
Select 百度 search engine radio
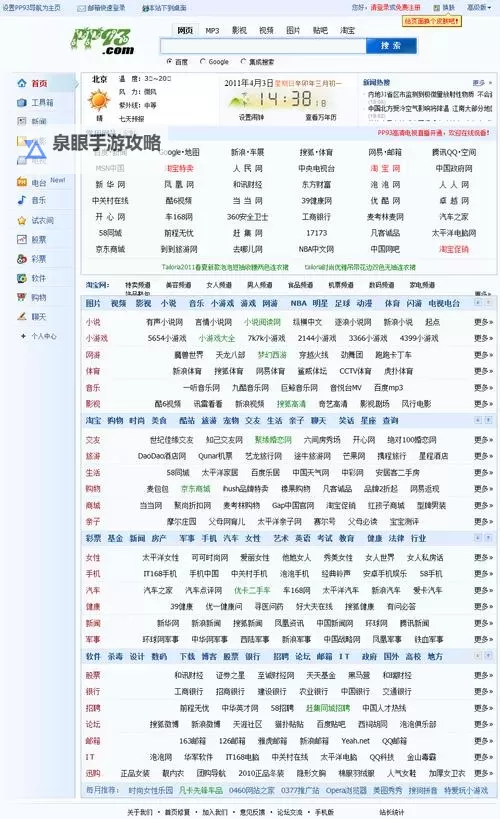coord(169,61)
